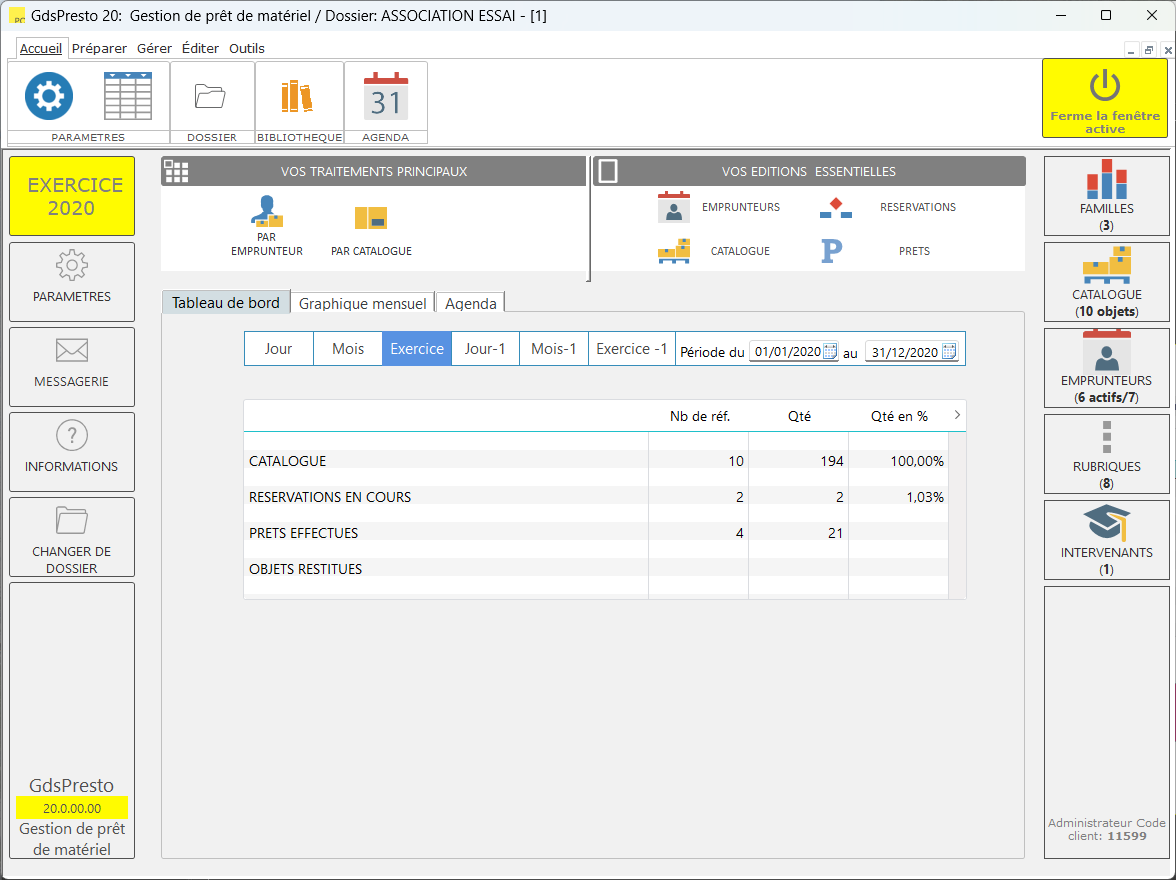
Task: Open calendar picker for end date 31/12/2020
Action: point(949,351)
